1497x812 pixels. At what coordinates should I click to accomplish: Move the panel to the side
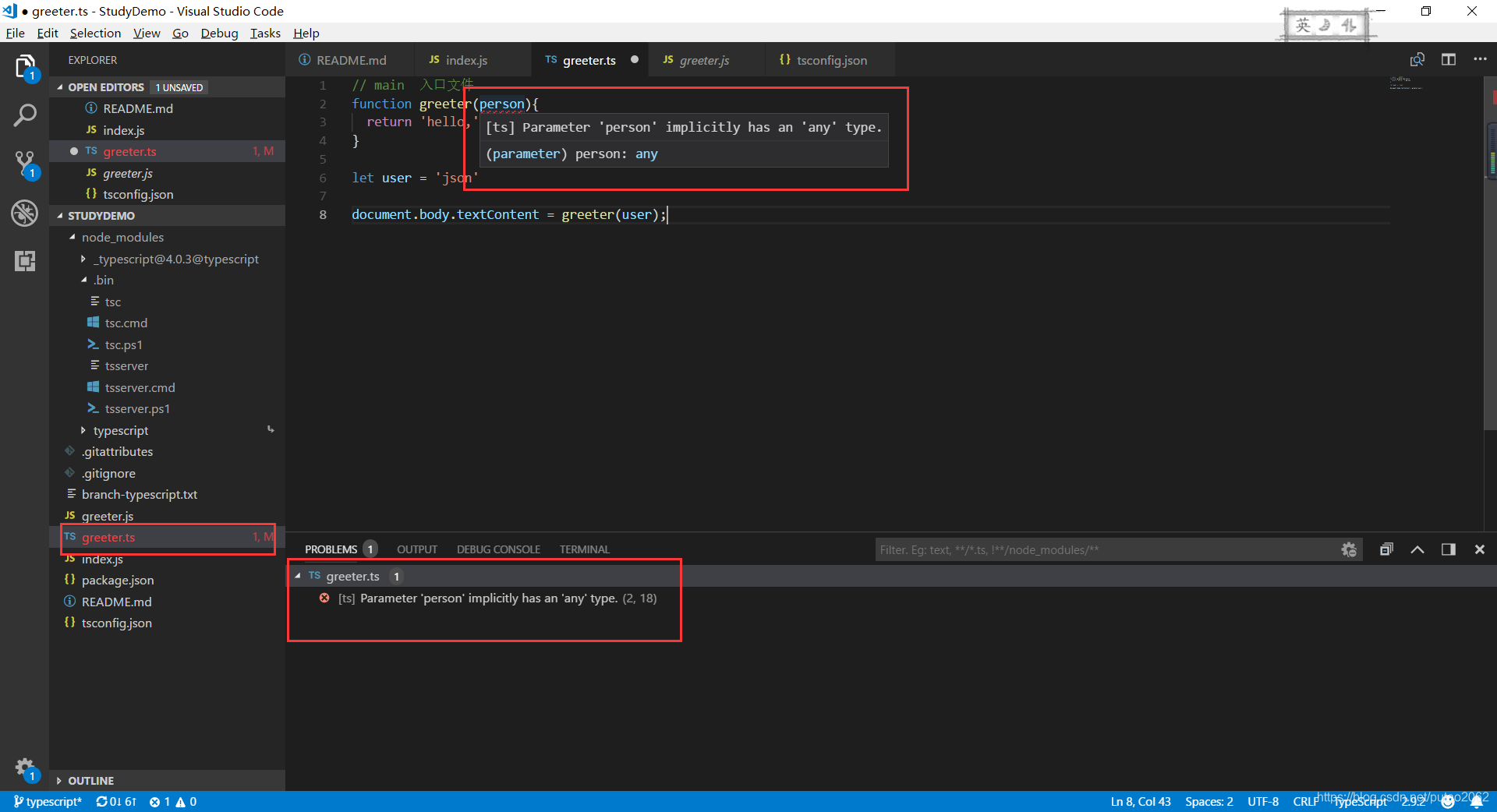point(1449,550)
